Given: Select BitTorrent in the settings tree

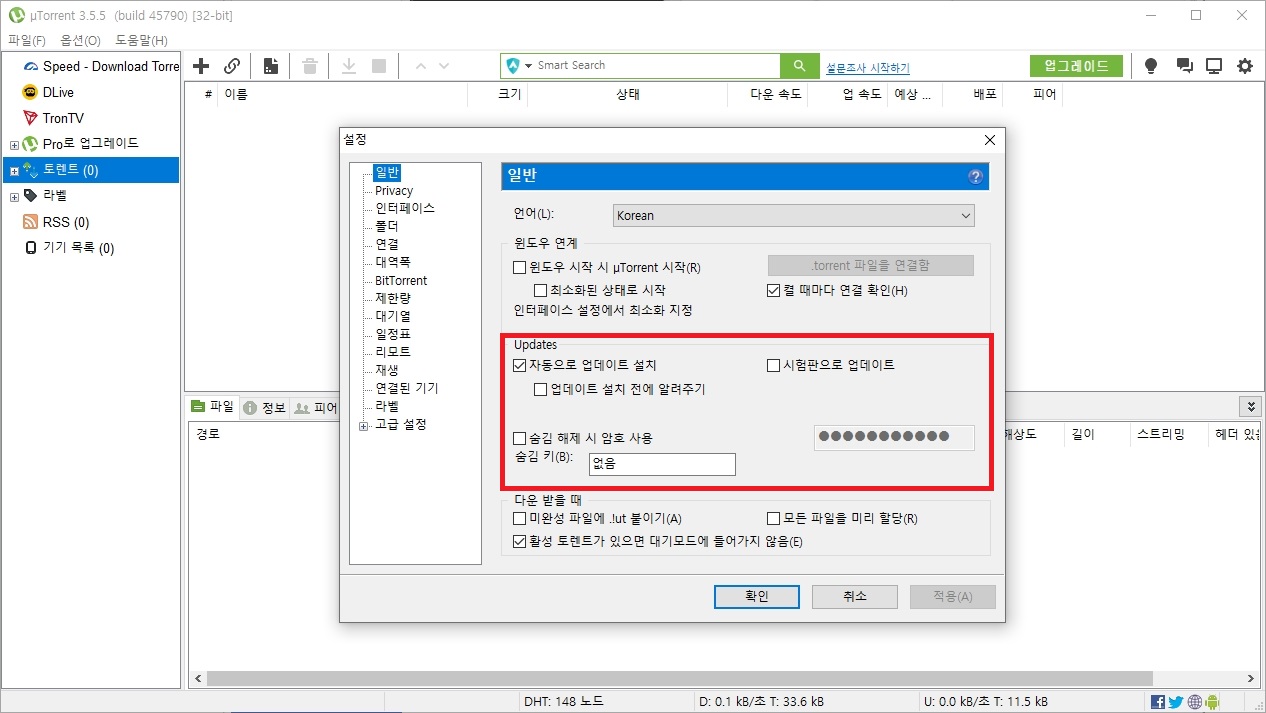Looking at the screenshot, I should (401, 281).
